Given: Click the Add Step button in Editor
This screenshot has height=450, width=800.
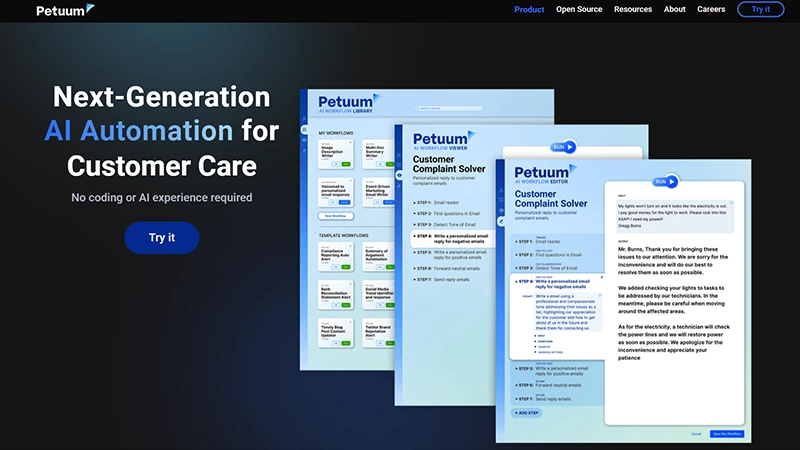Looking at the screenshot, I should click(527, 413).
